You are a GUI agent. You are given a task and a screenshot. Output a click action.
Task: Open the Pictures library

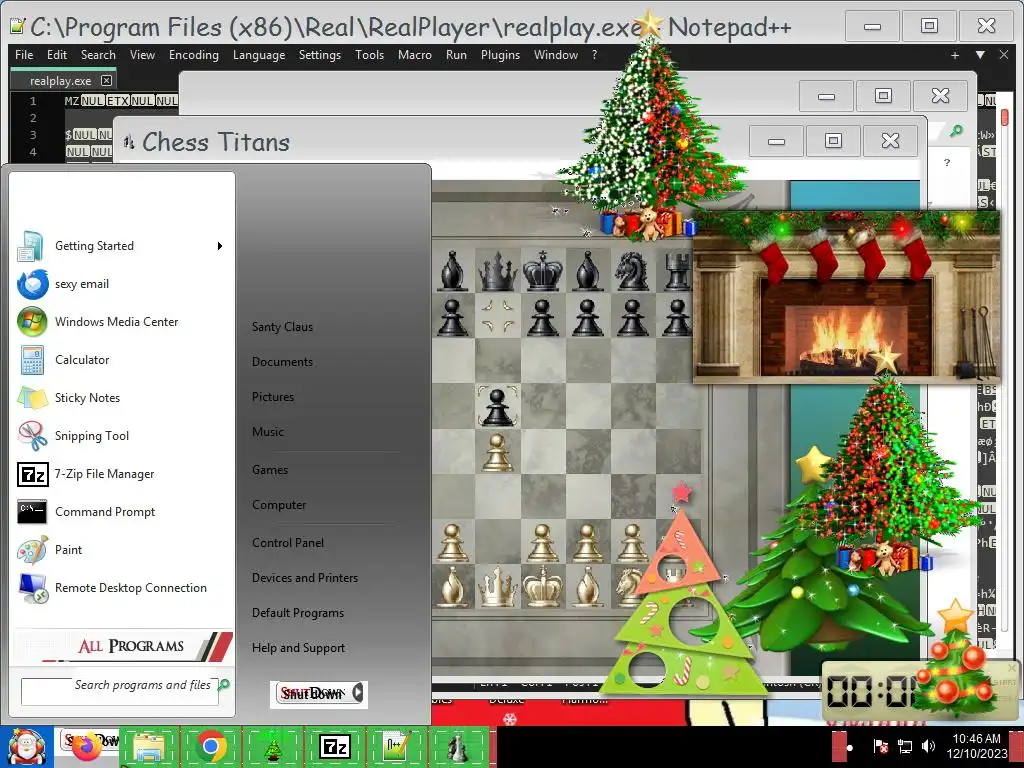pos(273,397)
